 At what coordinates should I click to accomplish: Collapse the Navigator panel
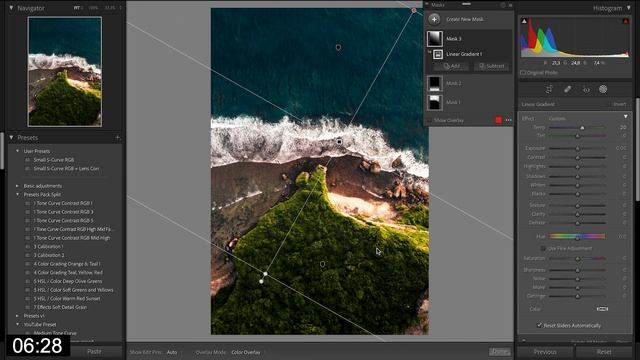pos(11,8)
